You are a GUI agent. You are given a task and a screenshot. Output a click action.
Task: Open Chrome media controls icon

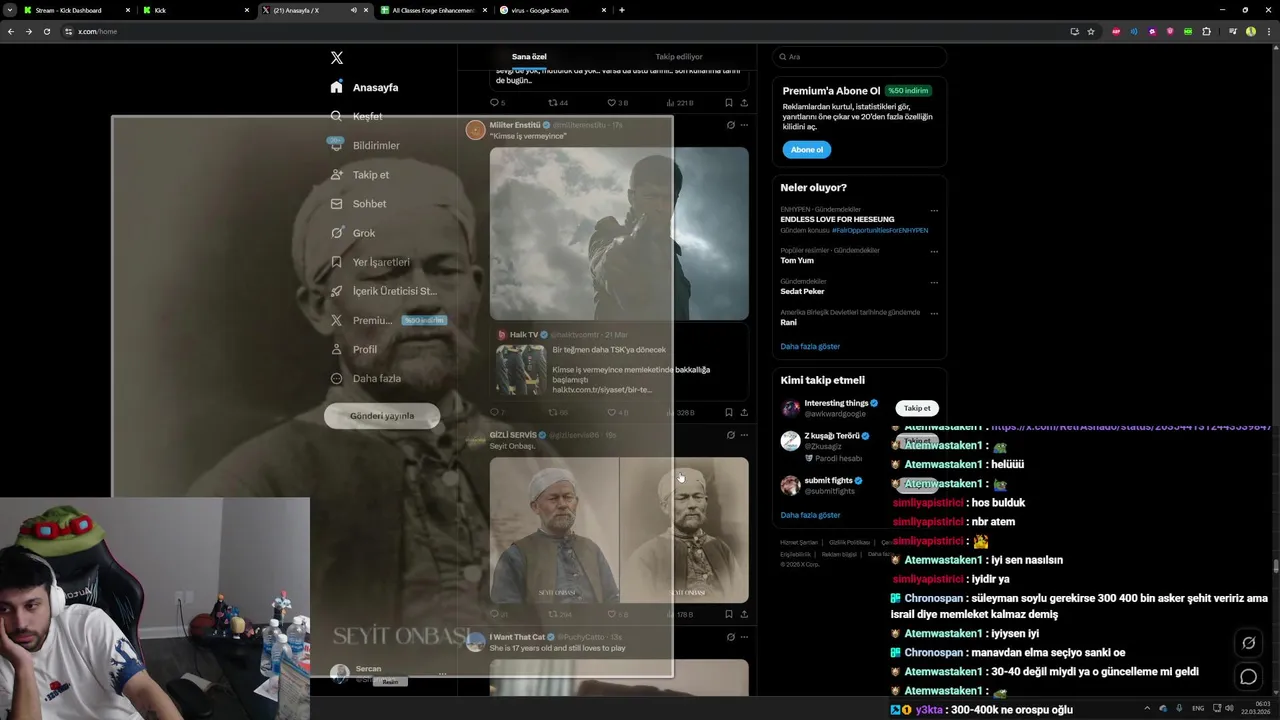(x=1233, y=31)
